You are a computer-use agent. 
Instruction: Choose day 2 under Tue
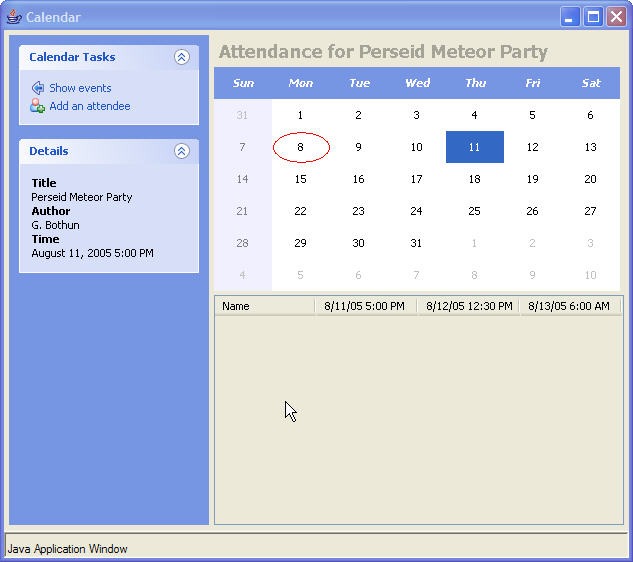(x=358, y=115)
